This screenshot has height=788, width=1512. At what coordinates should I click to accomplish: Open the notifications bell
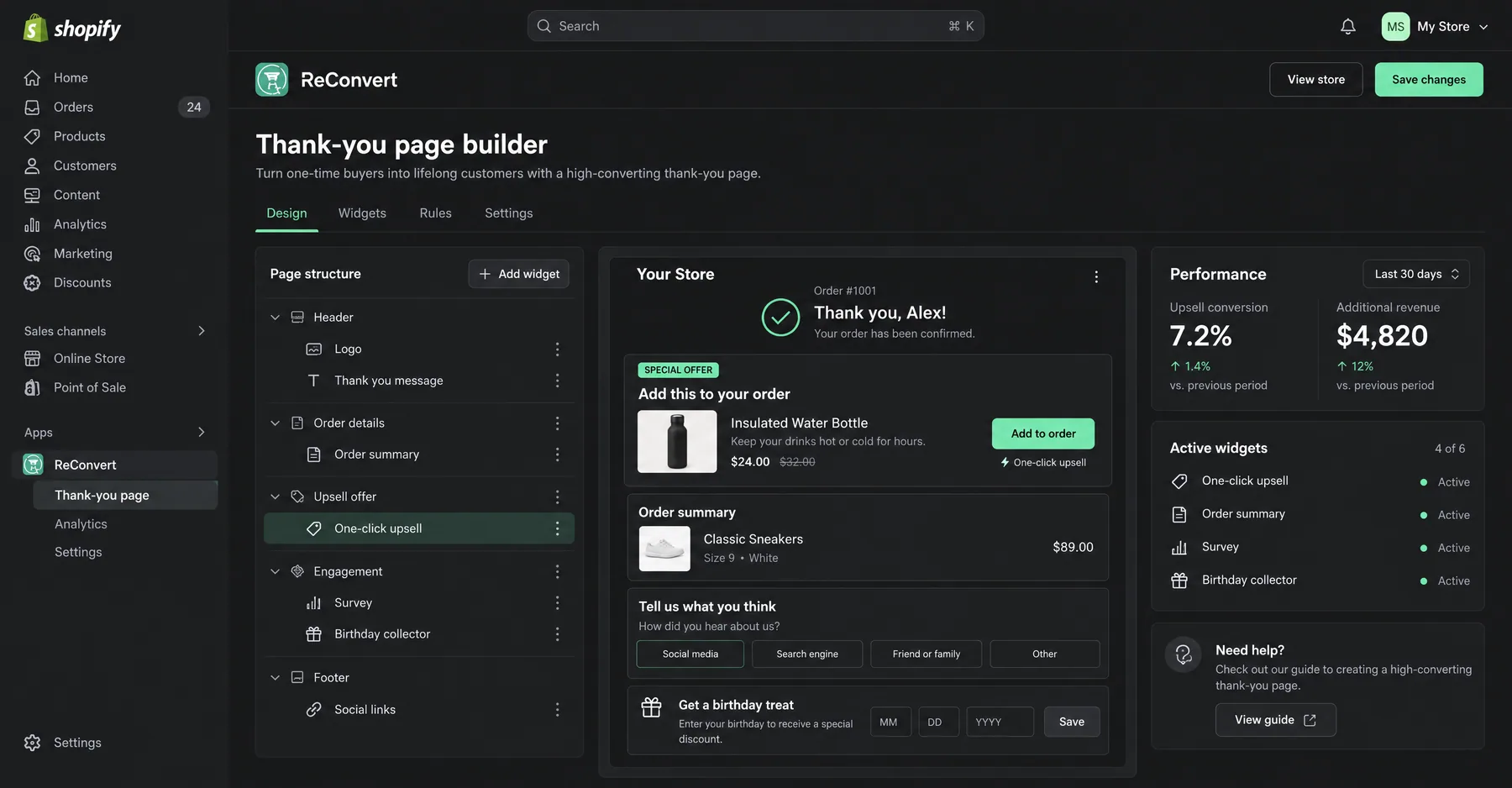point(1347,27)
